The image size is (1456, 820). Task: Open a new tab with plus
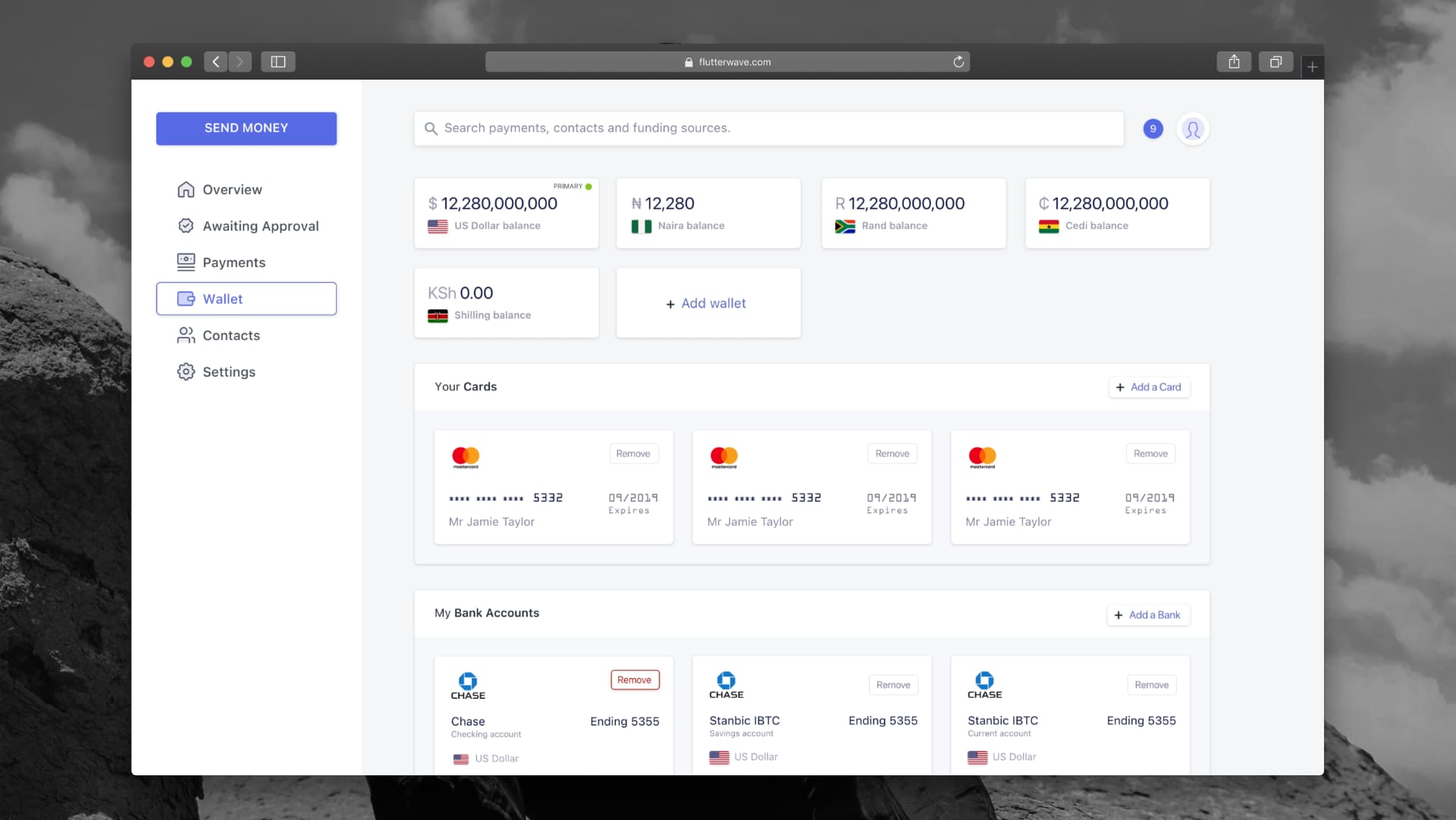point(1313,67)
